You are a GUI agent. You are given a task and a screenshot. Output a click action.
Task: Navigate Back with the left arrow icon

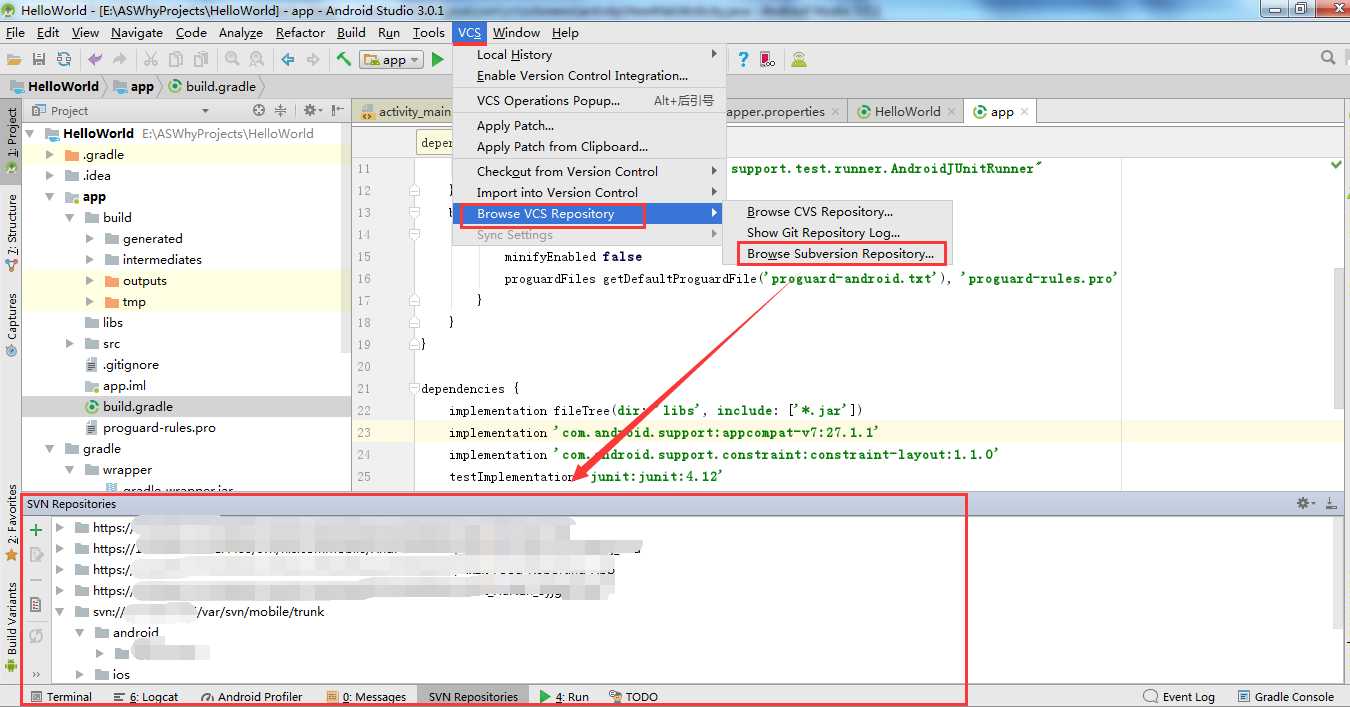(x=288, y=60)
